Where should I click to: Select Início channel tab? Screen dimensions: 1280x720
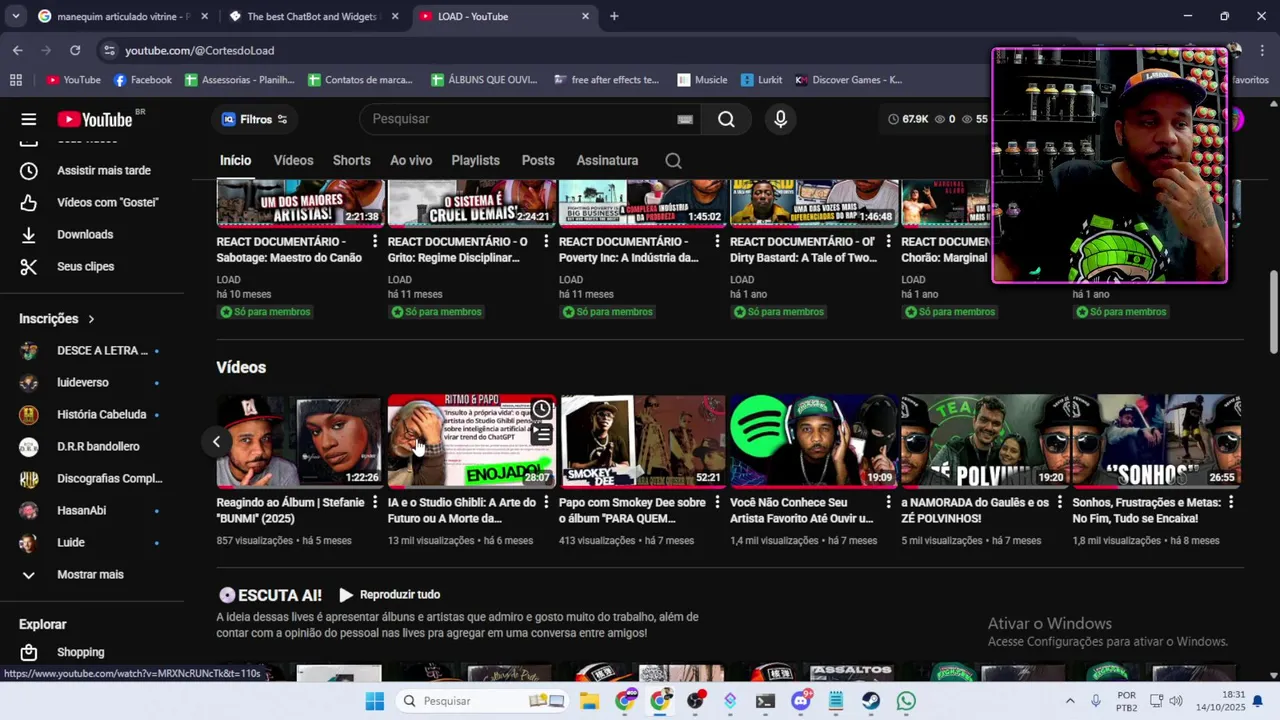(x=235, y=160)
